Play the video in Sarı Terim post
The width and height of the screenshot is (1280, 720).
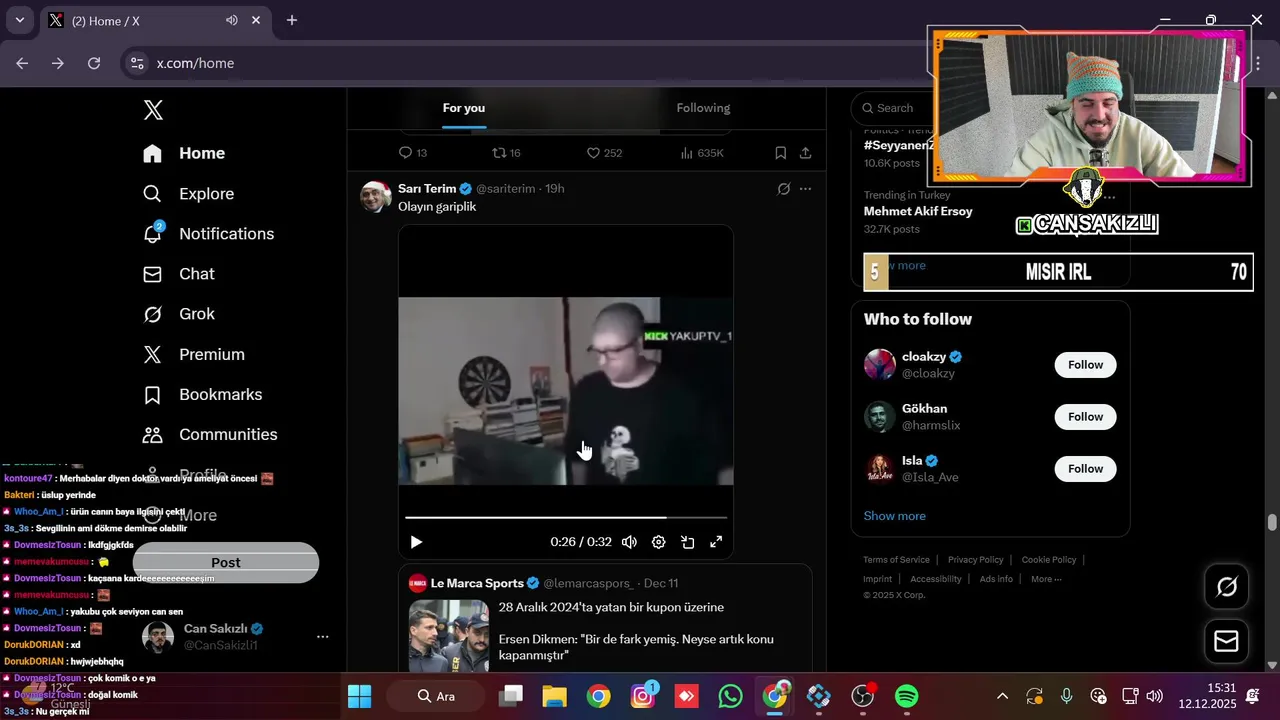[x=416, y=542]
